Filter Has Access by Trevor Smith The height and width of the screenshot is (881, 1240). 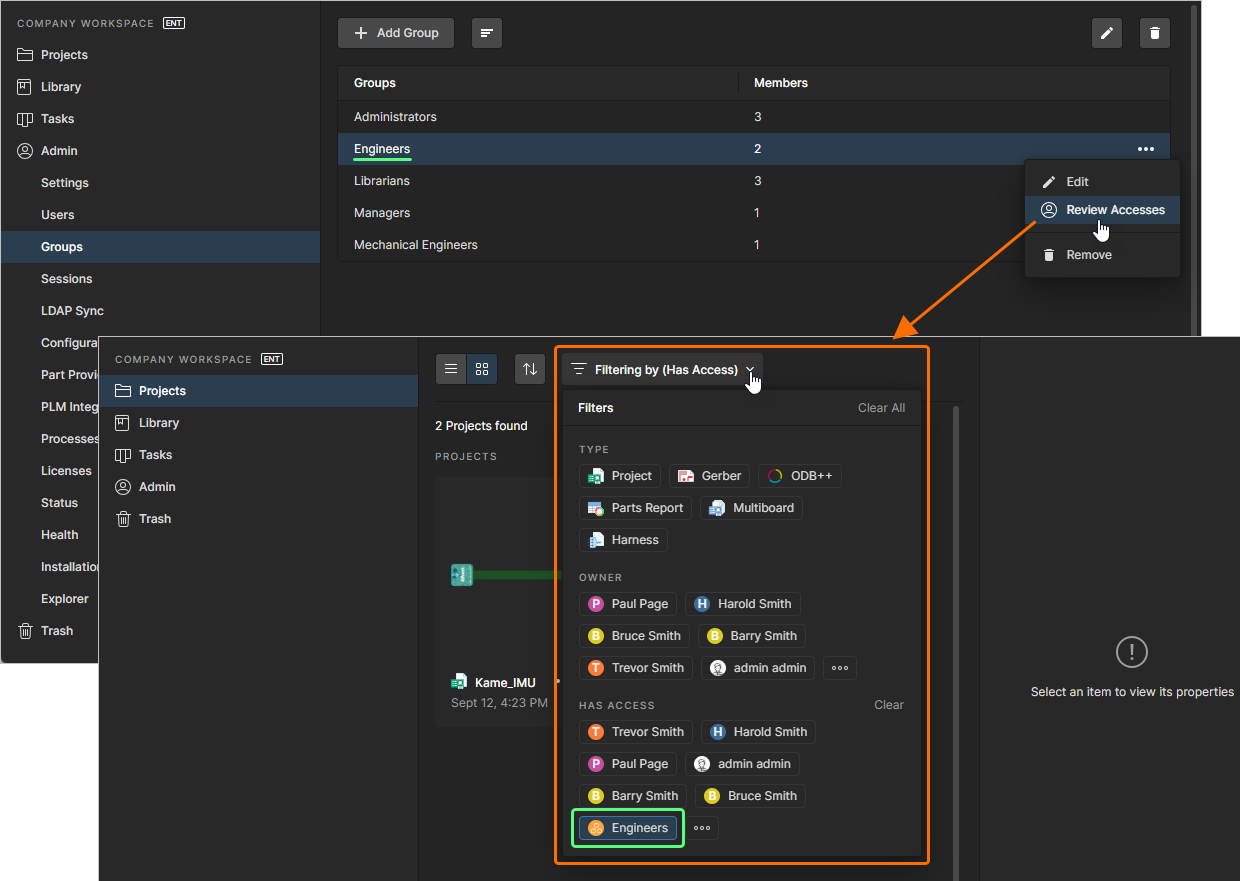point(636,732)
